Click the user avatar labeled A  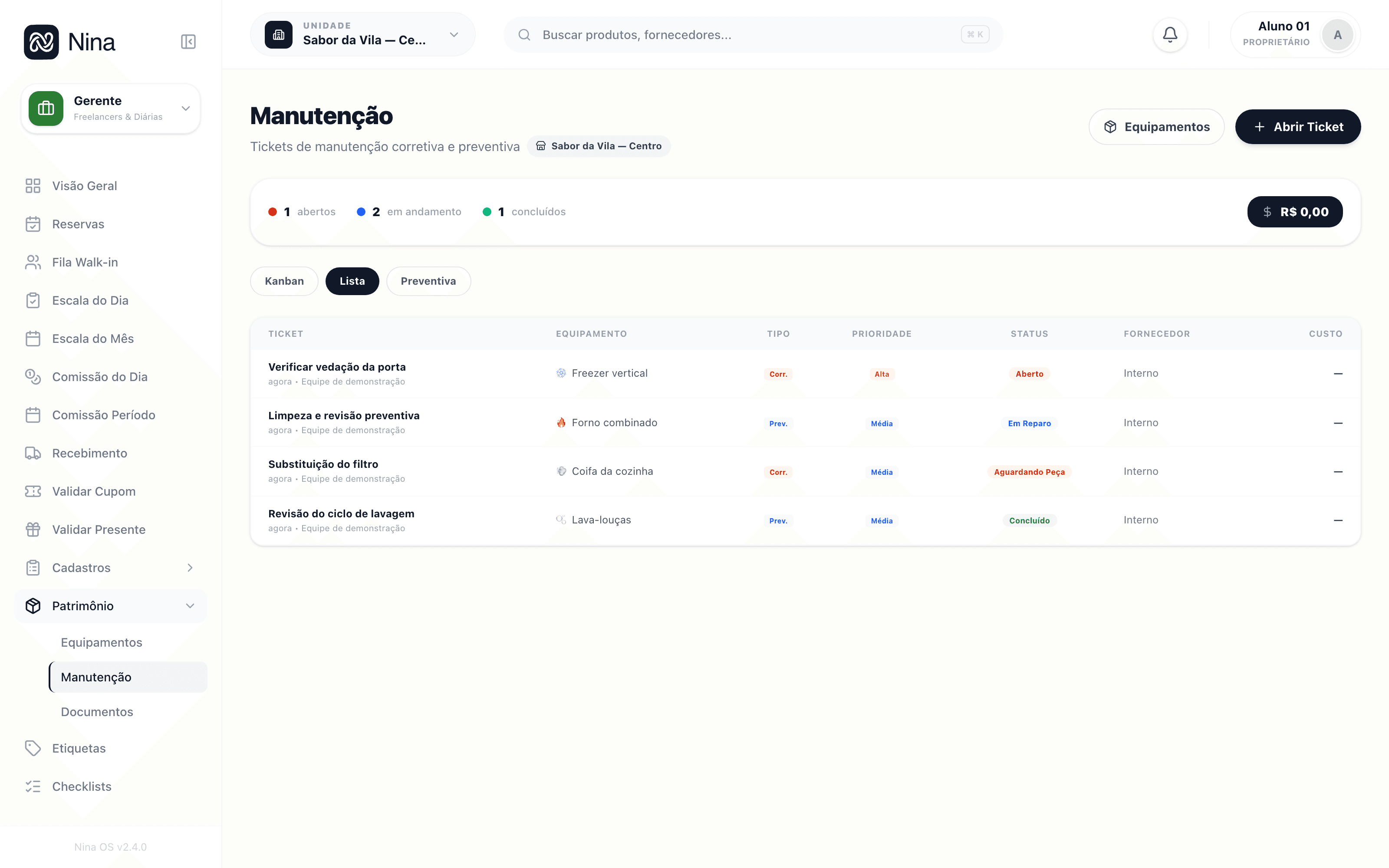1337,35
